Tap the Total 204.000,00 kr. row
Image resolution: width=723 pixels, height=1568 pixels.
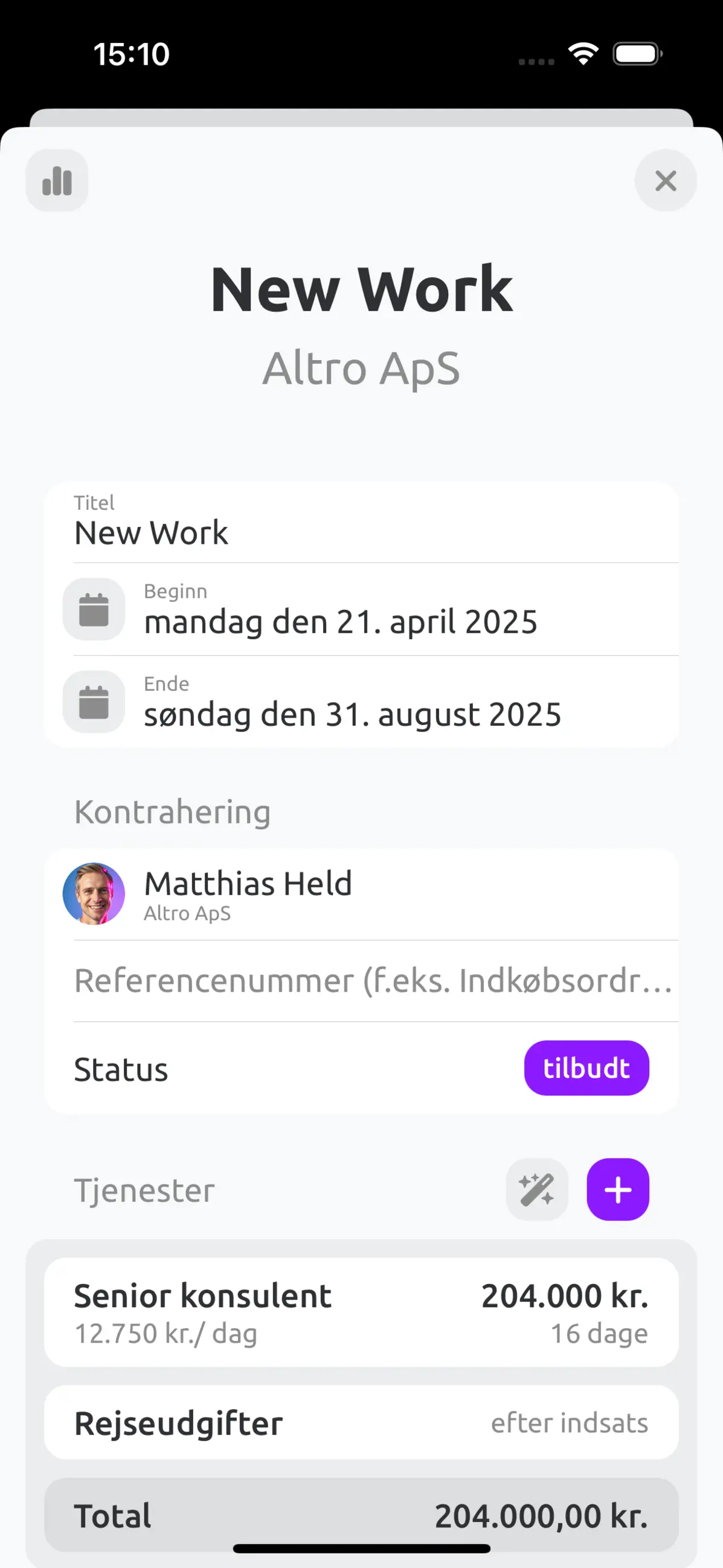(361, 1515)
